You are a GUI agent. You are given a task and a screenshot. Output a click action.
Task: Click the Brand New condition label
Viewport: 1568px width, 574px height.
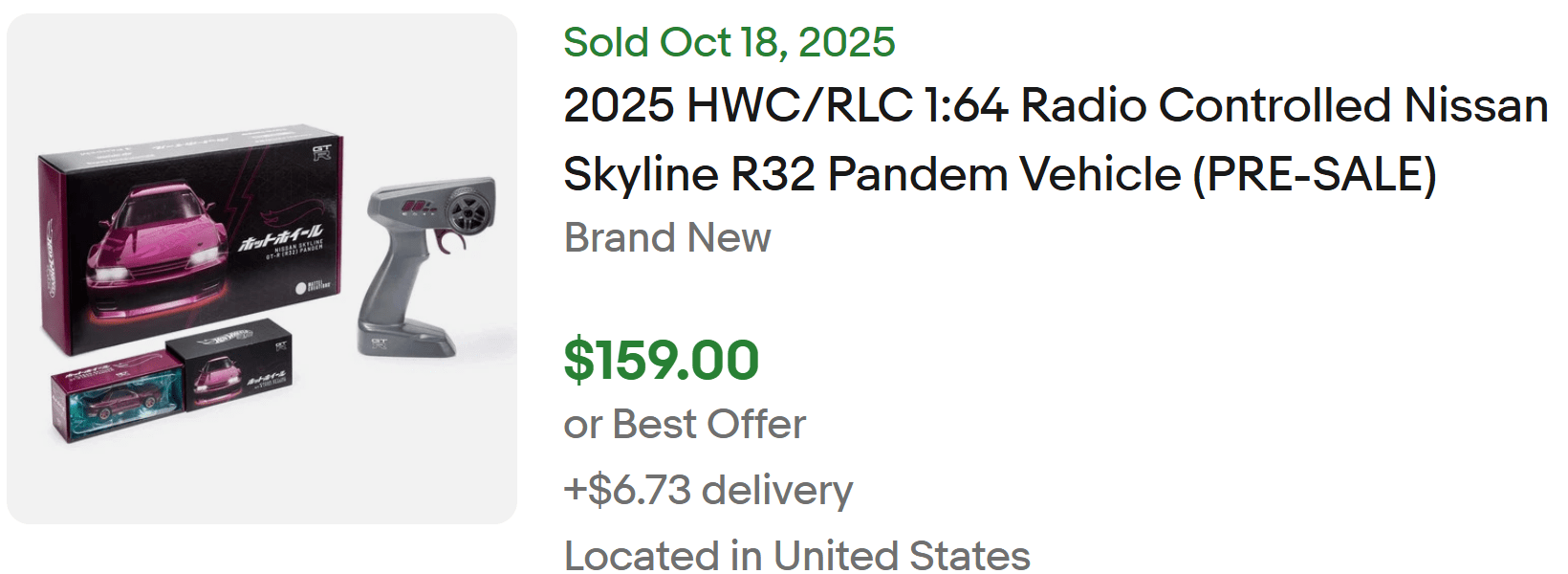click(x=666, y=237)
